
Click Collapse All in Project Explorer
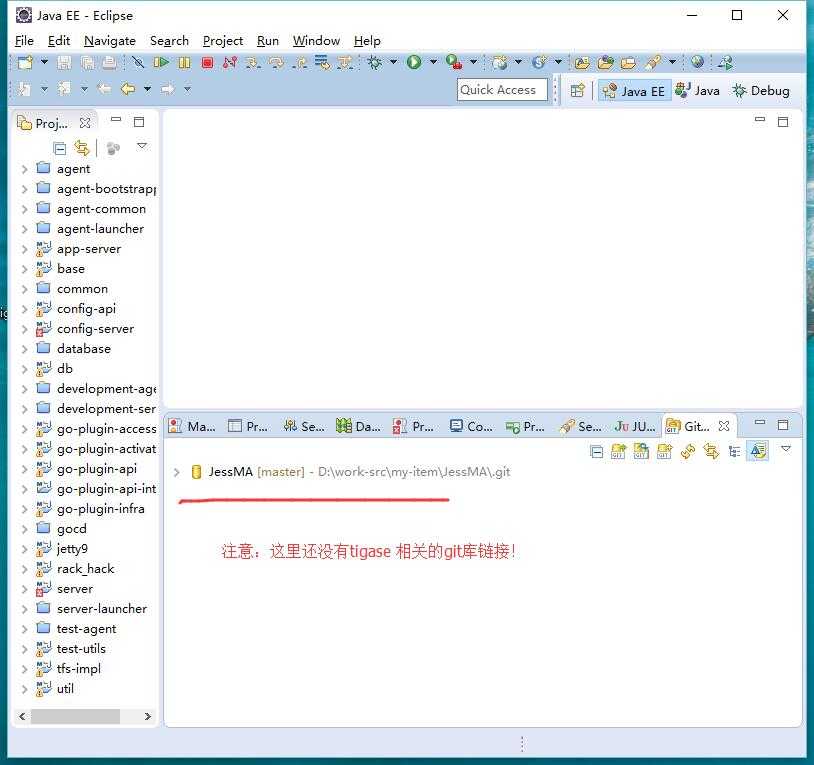tap(60, 148)
